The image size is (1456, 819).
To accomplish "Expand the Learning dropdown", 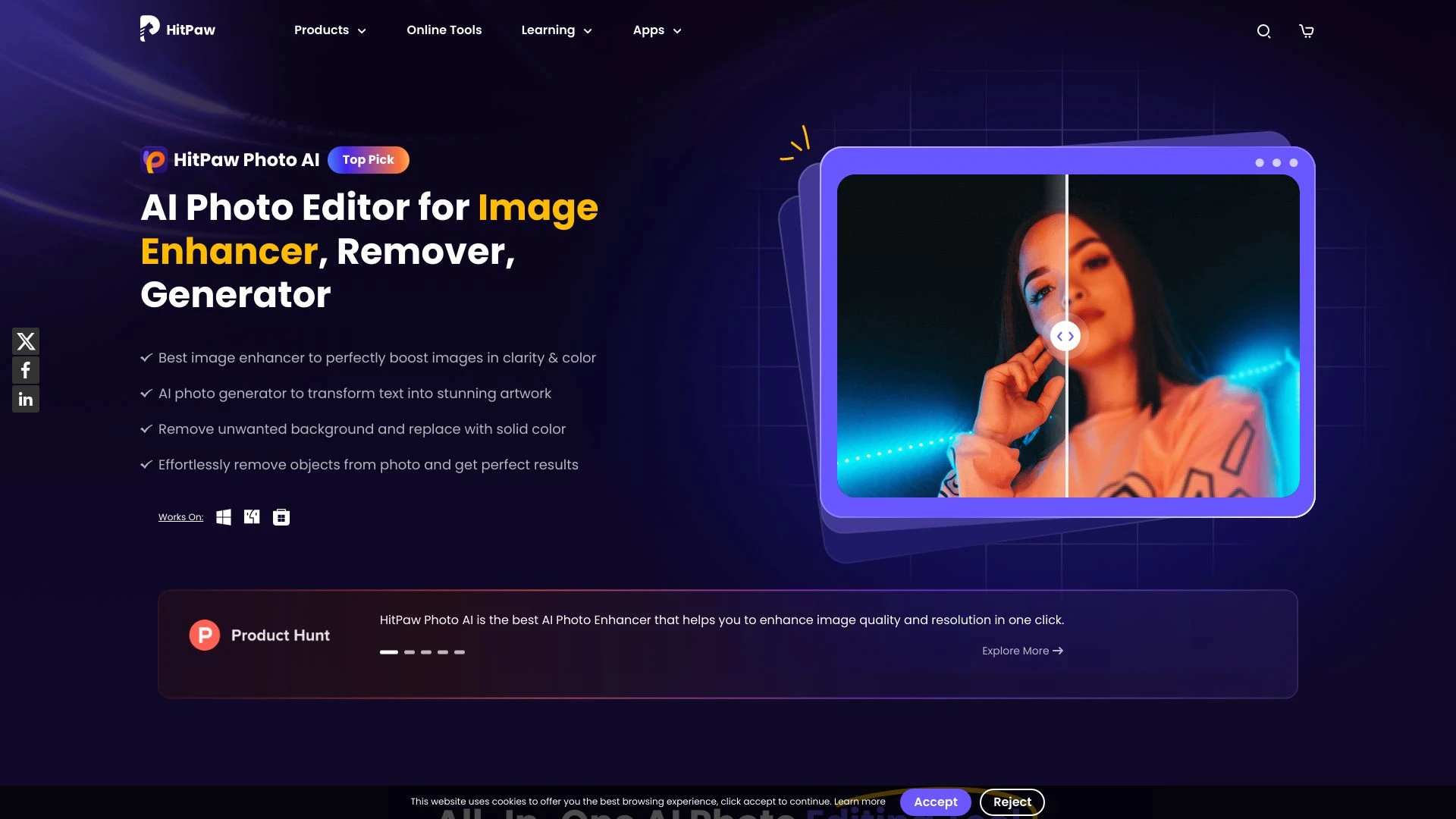I will tap(556, 30).
